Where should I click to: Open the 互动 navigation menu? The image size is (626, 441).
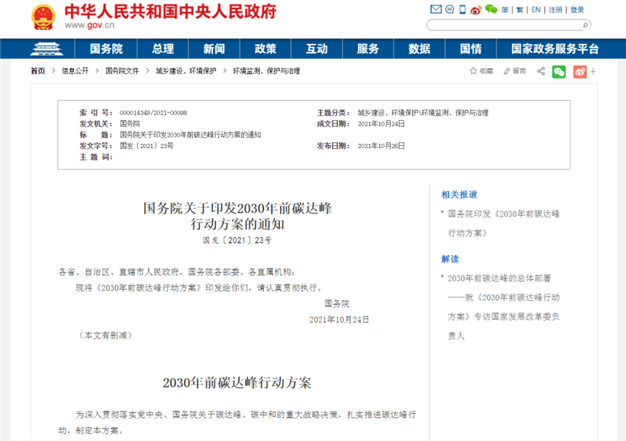point(317,49)
